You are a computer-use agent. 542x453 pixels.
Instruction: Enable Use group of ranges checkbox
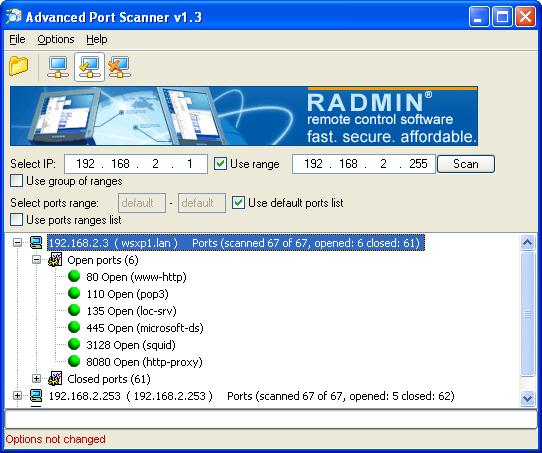click(16, 181)
